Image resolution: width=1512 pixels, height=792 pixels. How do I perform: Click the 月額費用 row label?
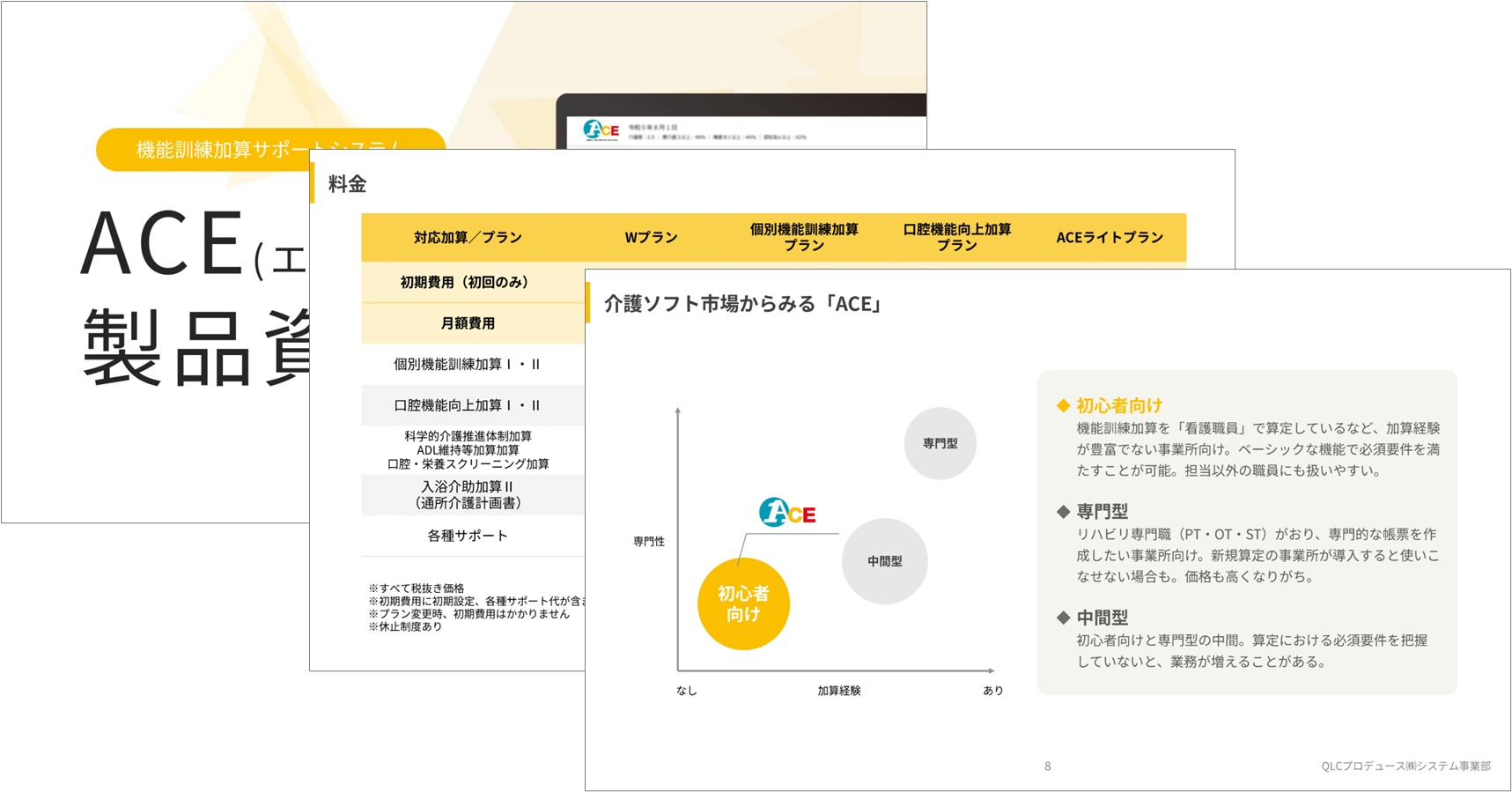point(468,323)
